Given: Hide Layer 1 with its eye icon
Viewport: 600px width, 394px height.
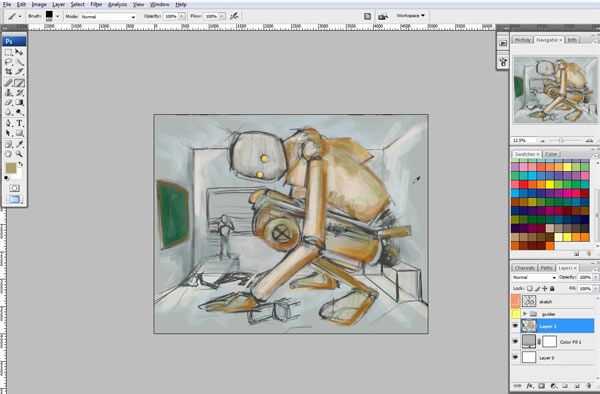Looking at the screenshot, I should [515, 326].
